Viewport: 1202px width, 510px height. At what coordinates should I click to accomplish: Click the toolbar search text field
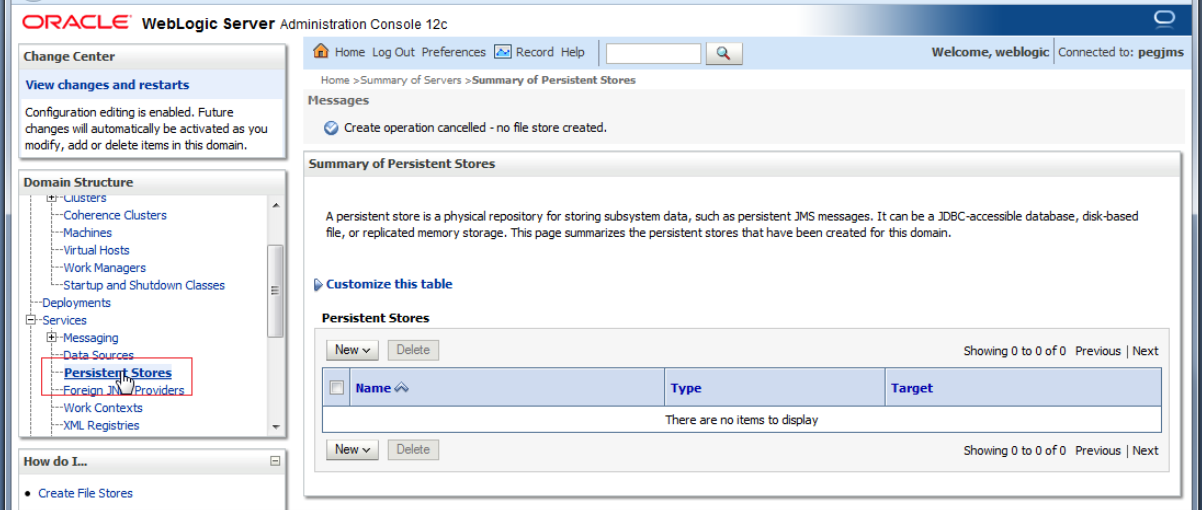point(653,53)
